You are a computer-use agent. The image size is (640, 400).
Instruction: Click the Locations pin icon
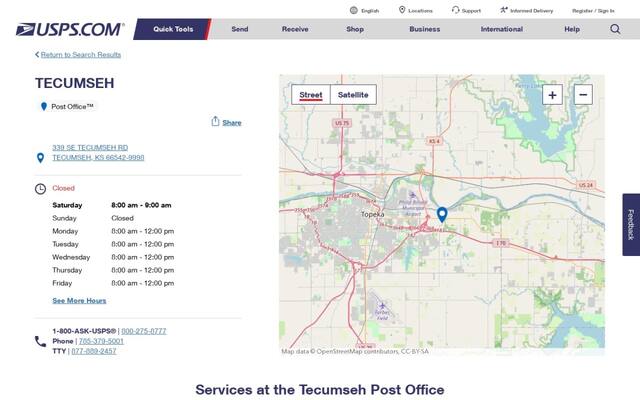(402, 10)
